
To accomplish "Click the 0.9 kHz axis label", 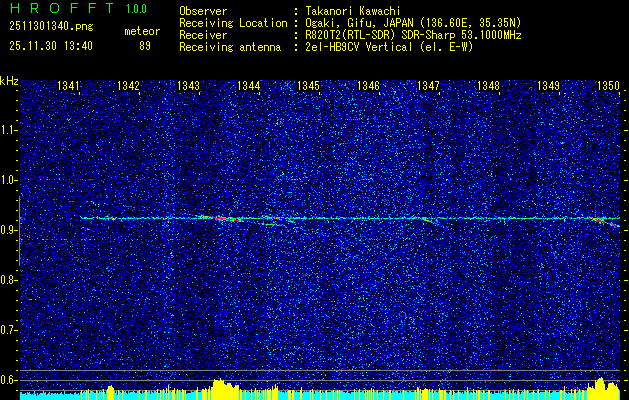I will click(8, 230).
